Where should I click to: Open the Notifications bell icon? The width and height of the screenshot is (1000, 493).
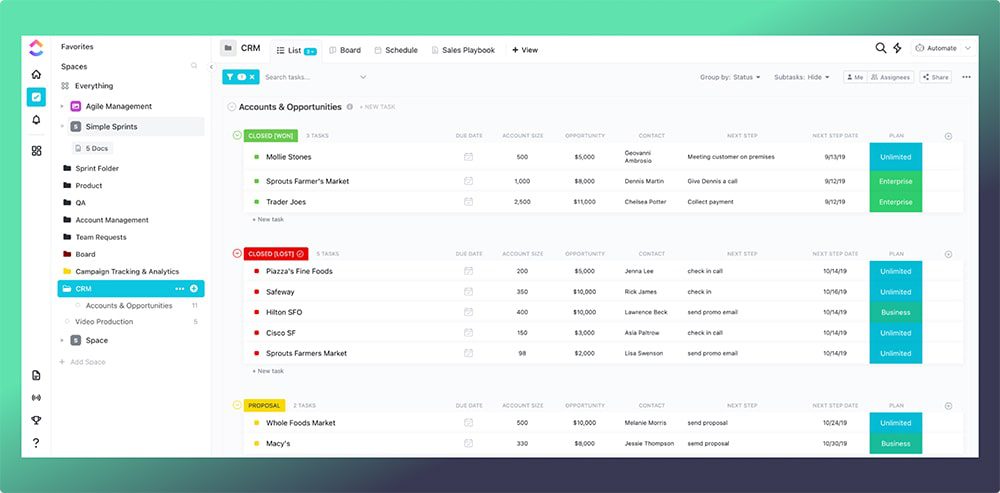click(36, 120)
